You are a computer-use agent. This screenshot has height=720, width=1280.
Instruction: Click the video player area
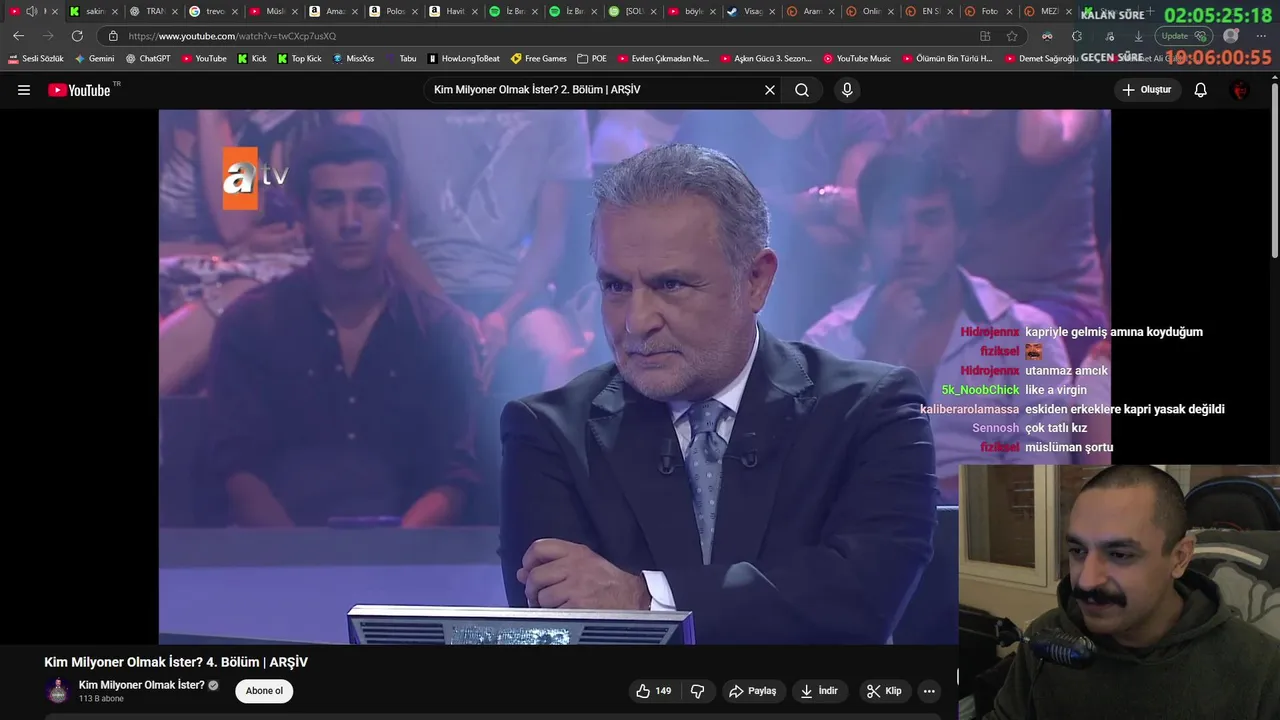point(634,377)
